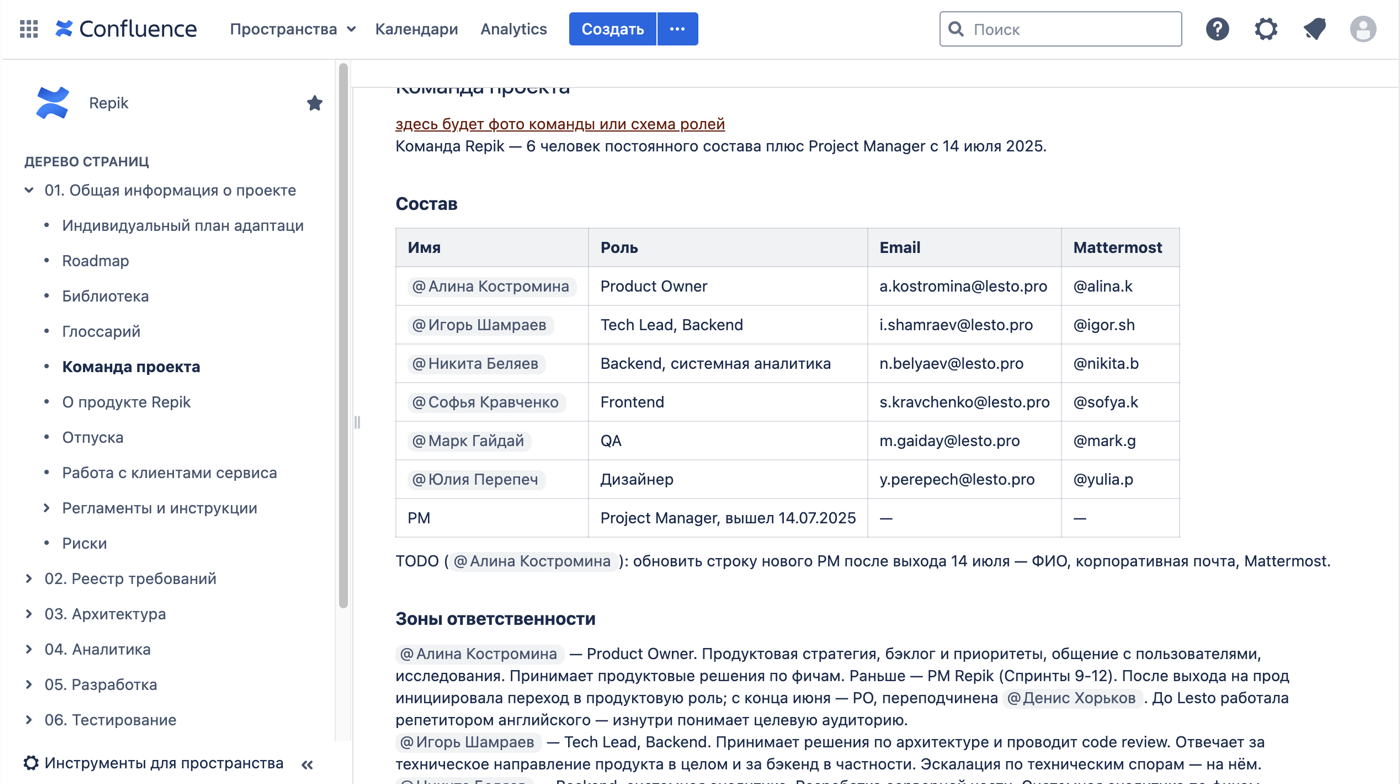1400x784 pixels.
Task: Follow the 'здесь будет фото команды' link
Action: click(560, 124)
